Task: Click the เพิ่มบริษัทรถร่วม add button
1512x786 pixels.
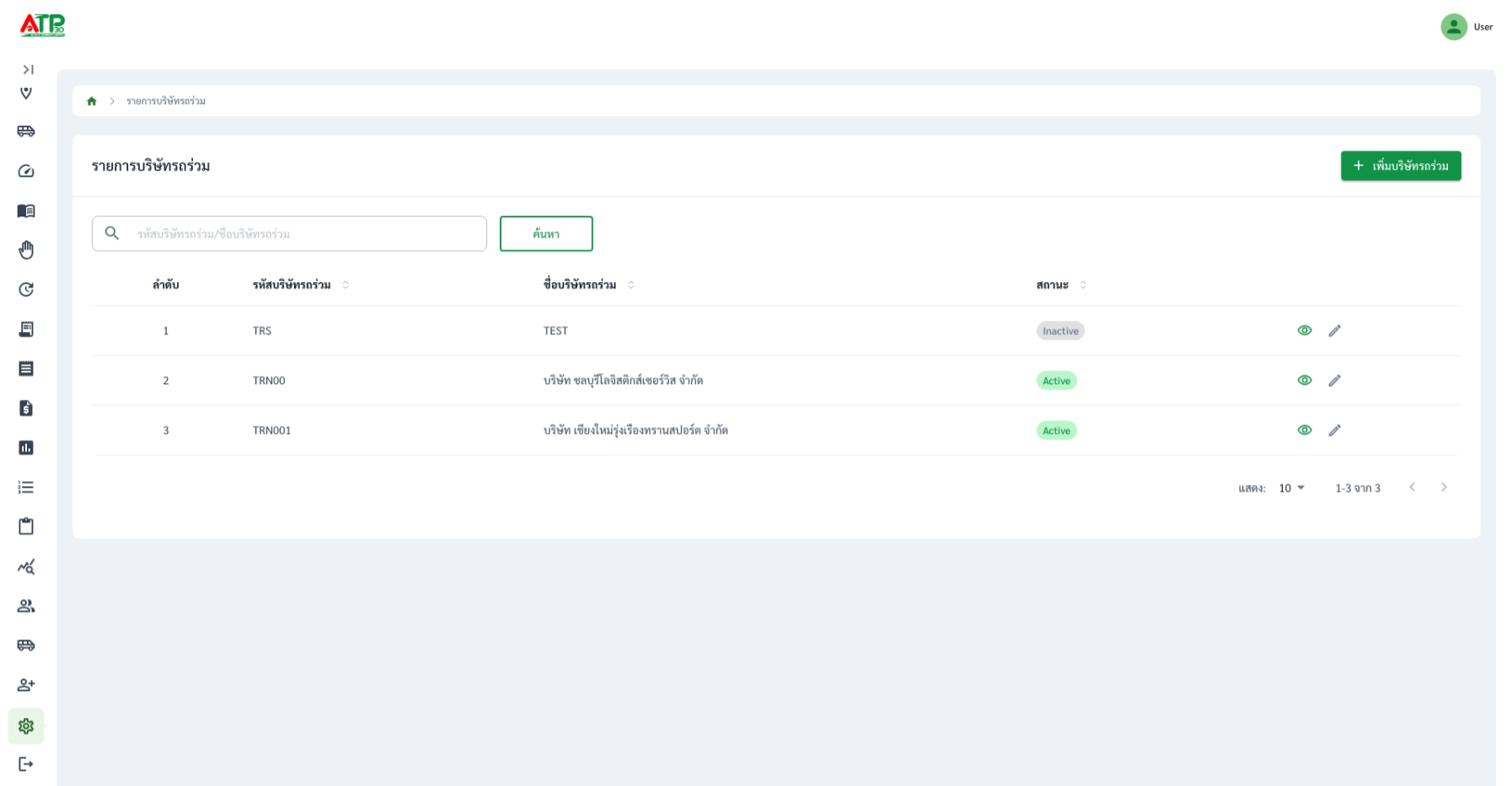Action: 1401,166
